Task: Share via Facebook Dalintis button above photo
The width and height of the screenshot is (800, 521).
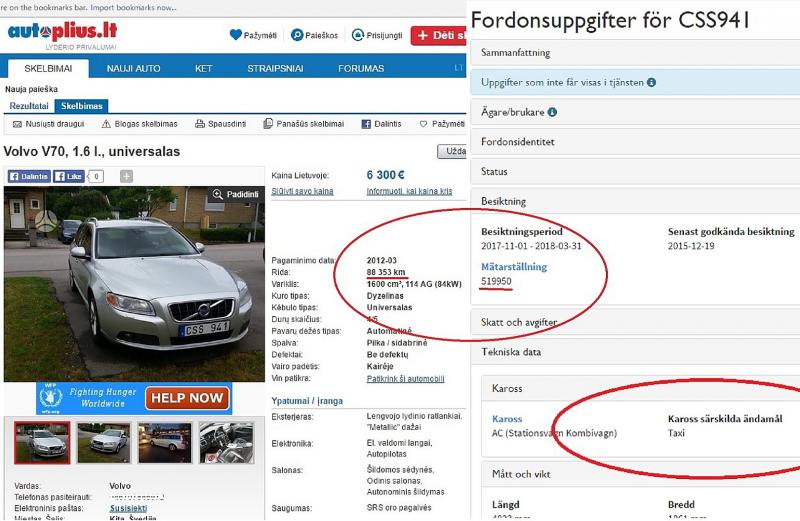Action: (29, 177)
